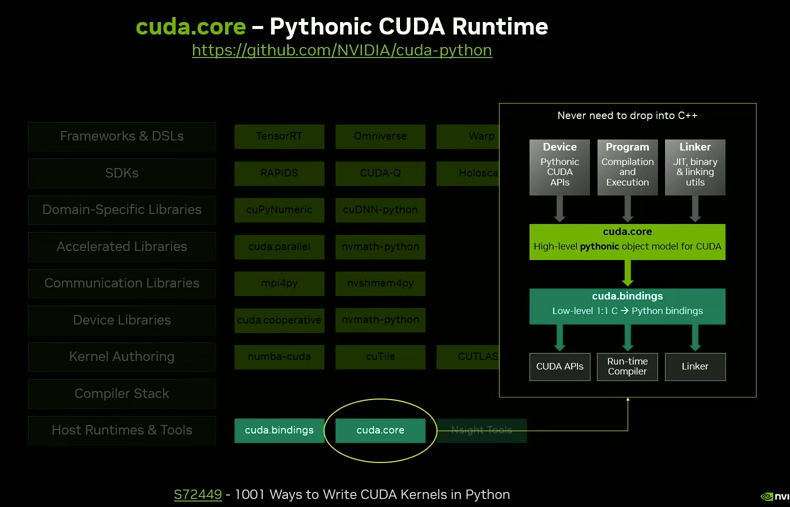This screenshot has height=507, width=790.
Task: Open the github.com/NVIDIA/cuda-python link
Action: 342,50
